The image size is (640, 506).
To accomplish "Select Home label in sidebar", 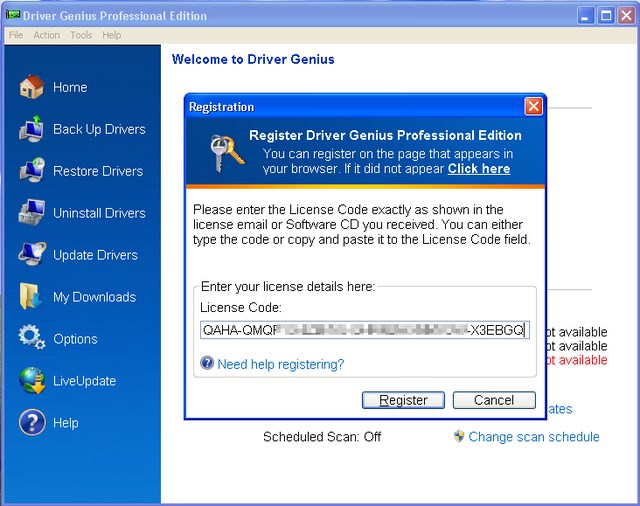I will 70,87.
